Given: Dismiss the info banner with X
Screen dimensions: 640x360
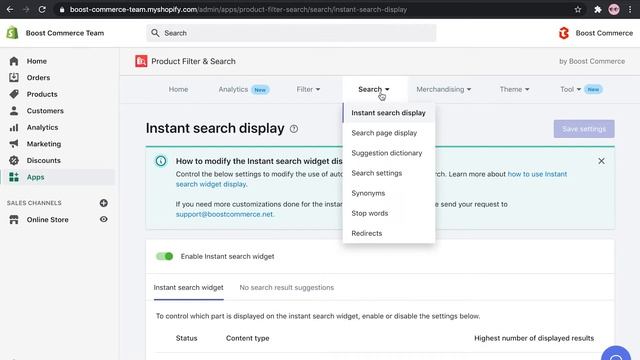Looking at the screenshot, I should [601, 161].
